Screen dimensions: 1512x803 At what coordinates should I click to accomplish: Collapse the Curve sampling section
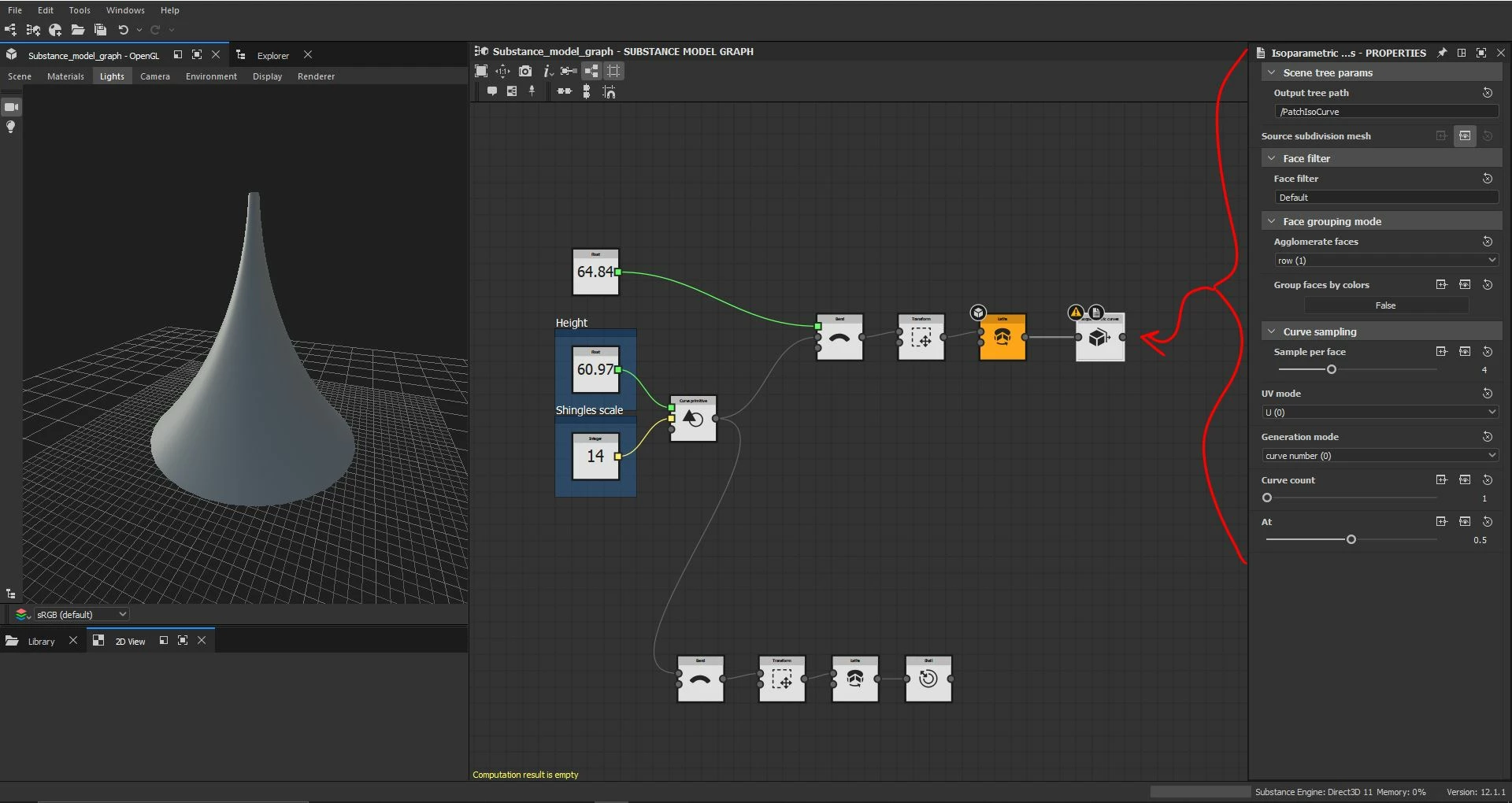(x=1271, y=331)
